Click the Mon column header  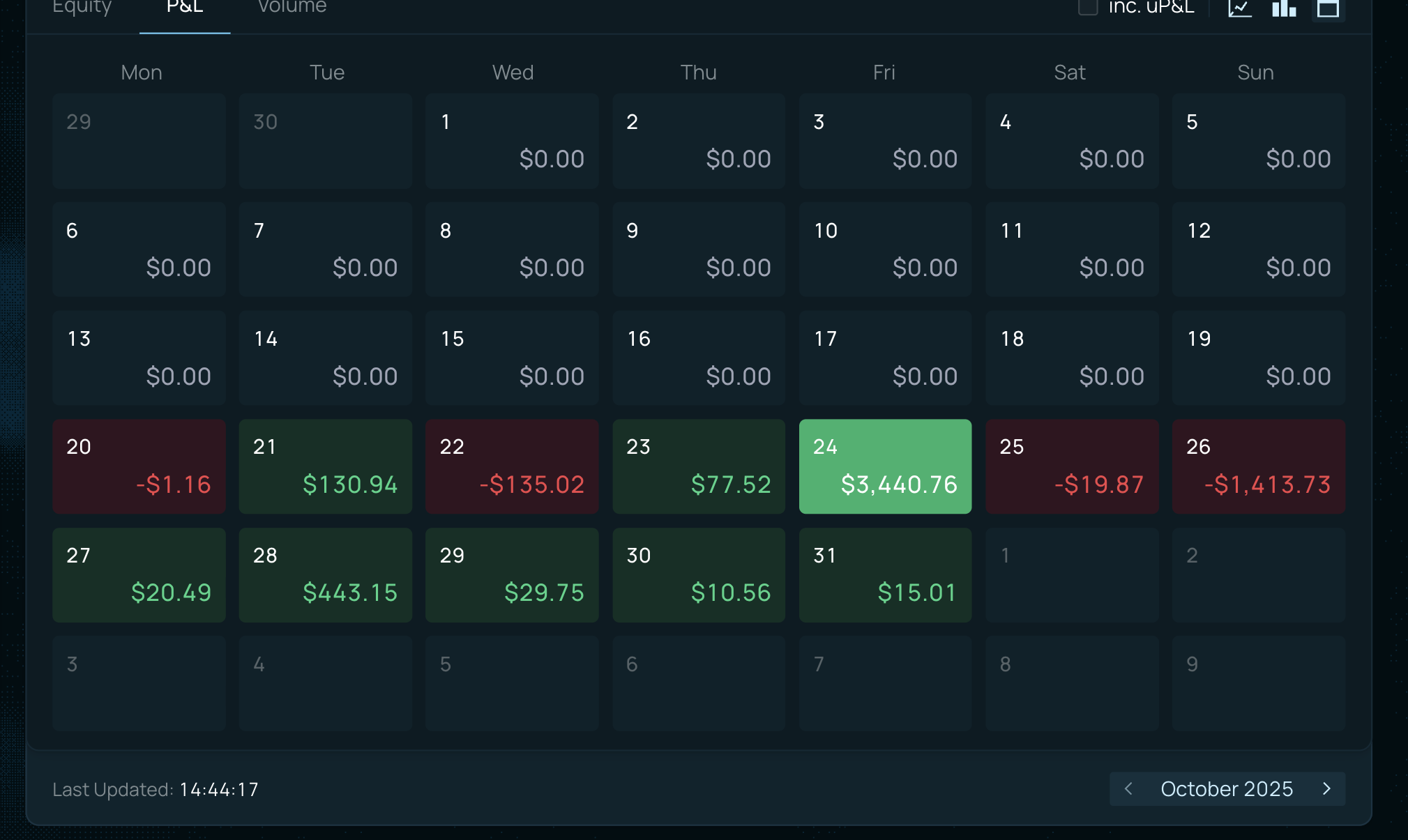(142, 72)
